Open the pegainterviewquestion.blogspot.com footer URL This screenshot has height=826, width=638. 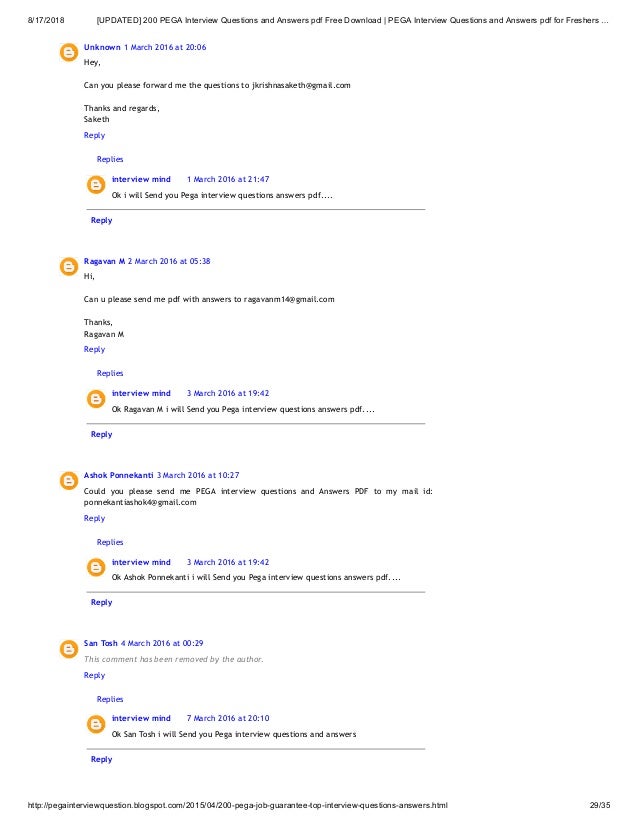coord(238,805)
